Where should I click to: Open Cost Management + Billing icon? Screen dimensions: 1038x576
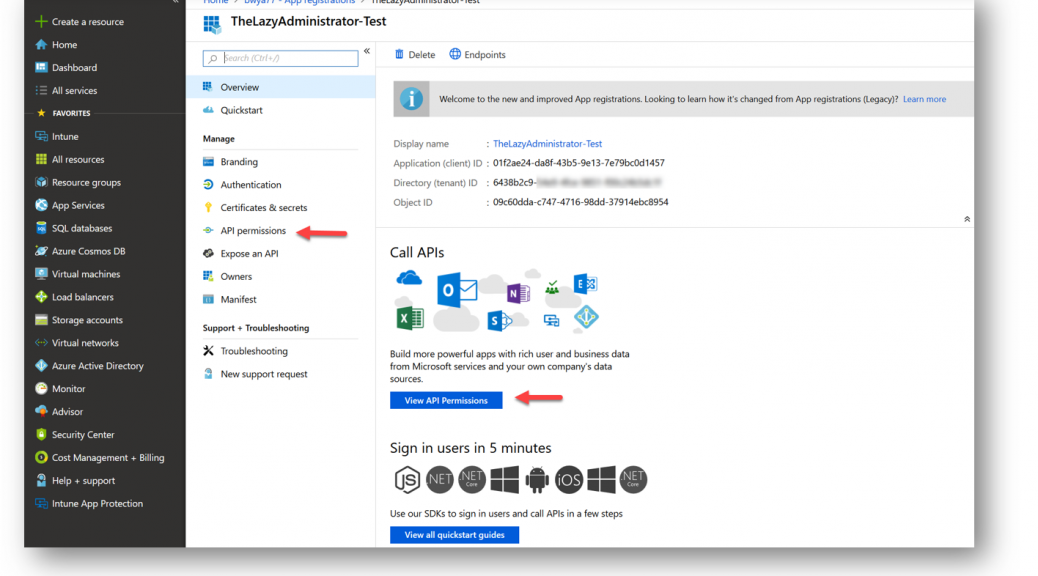41,457
